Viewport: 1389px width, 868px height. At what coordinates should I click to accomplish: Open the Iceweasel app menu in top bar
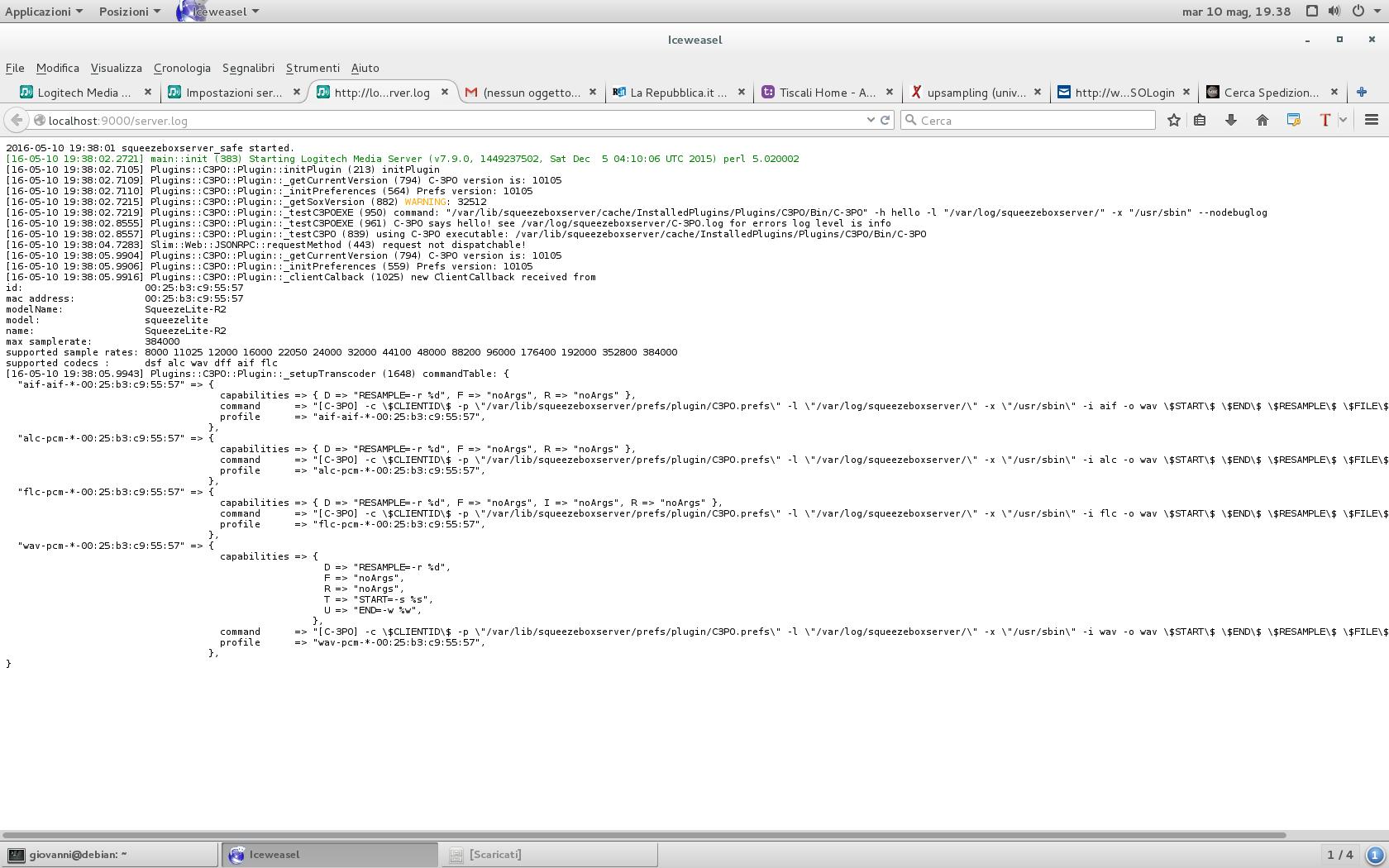click(x=218, y=12)
